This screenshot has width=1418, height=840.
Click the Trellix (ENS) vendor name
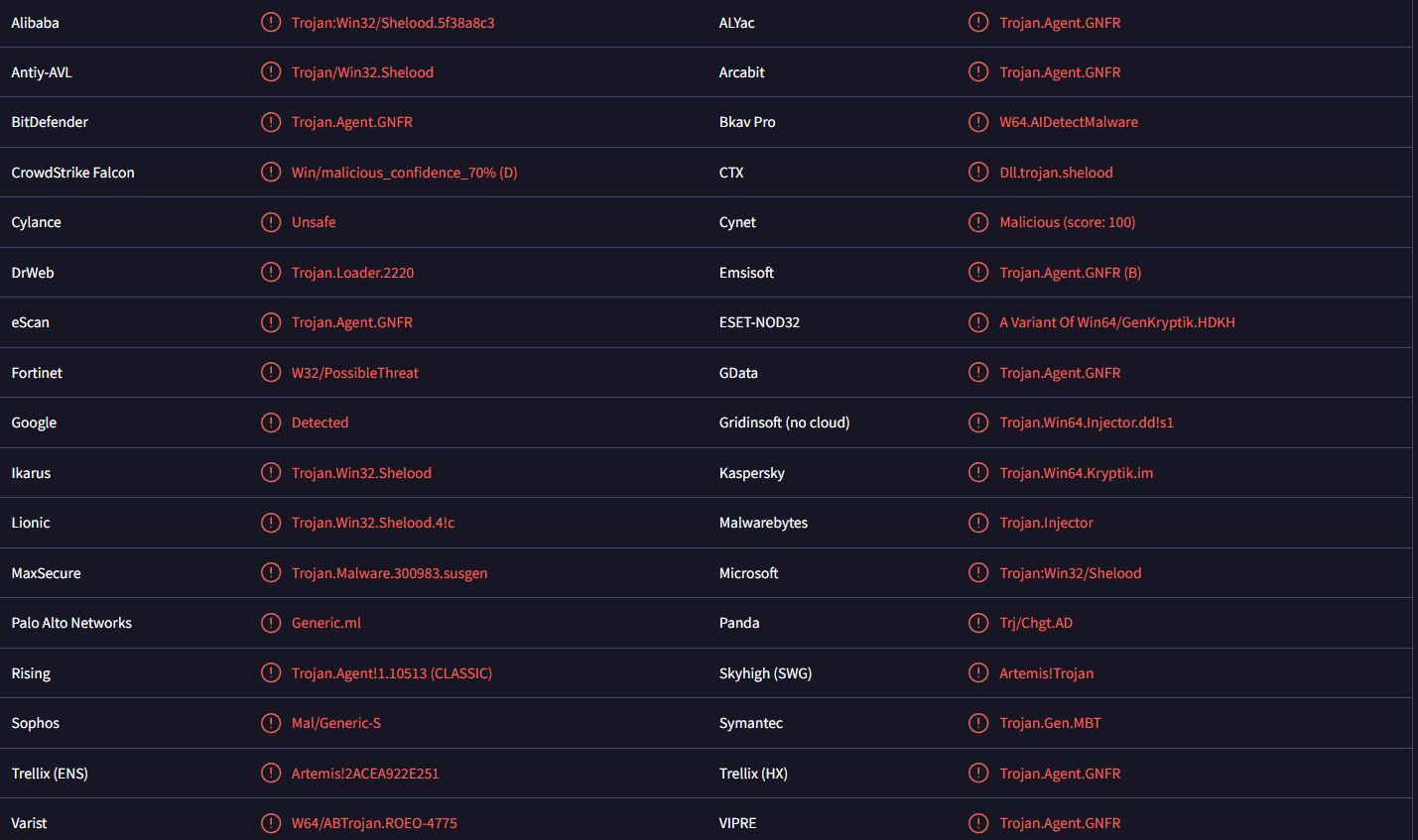click(50, 774)
